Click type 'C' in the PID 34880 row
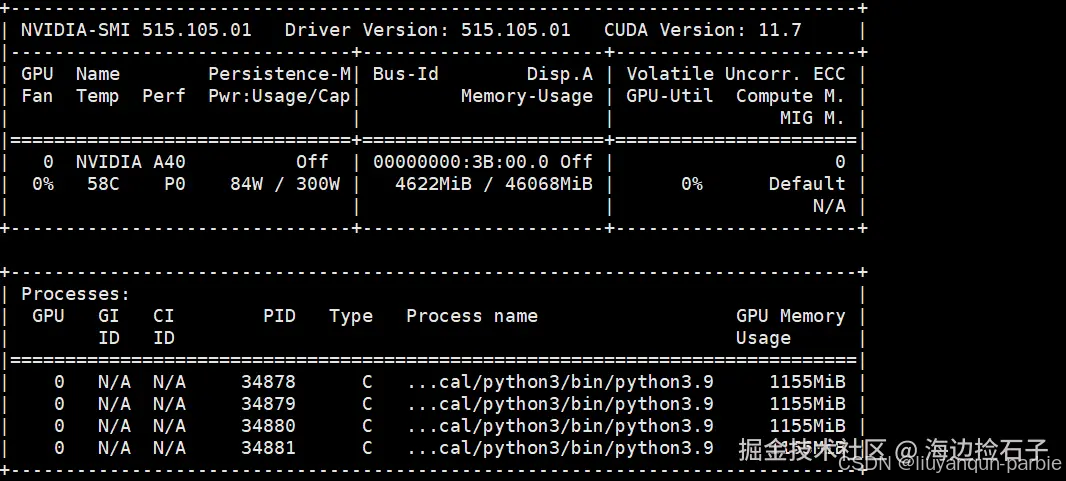 (367, 426)
